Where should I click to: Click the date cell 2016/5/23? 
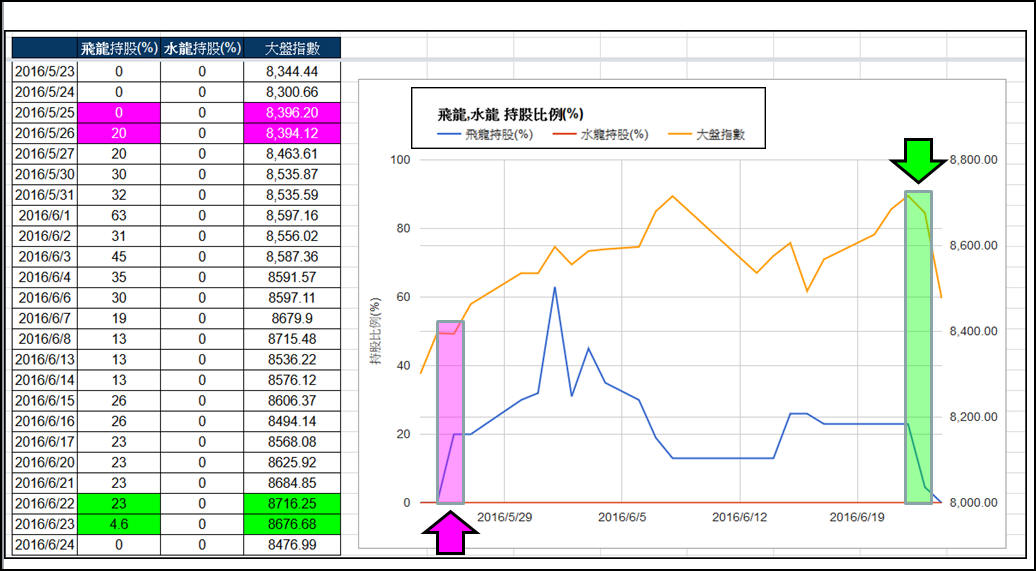point(45,71)
